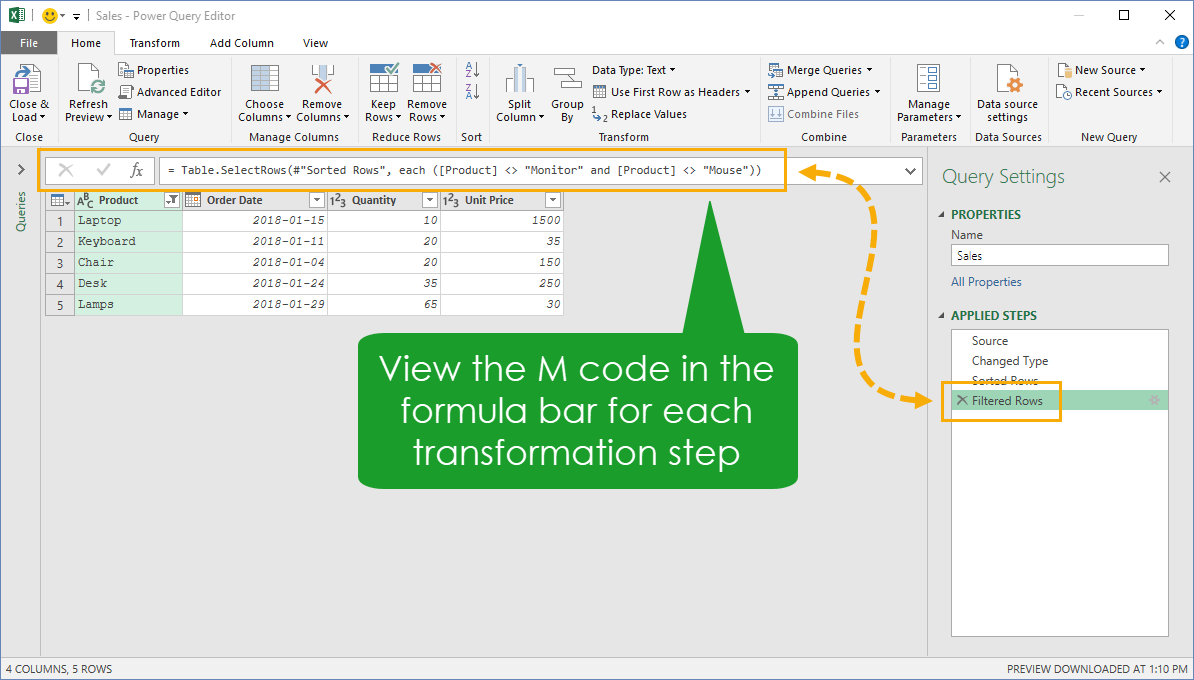Click the Quantity column type icon
Image resolution: width=1194 pixels, height=680 pixels.
338,200
